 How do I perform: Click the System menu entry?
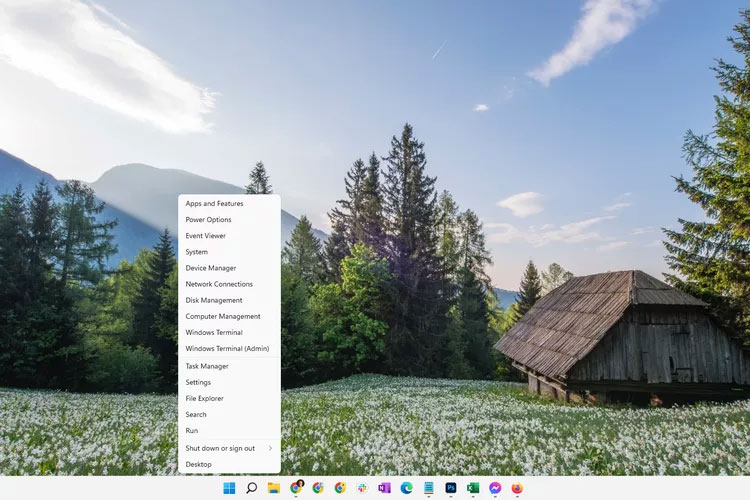(x=229, y=252)
